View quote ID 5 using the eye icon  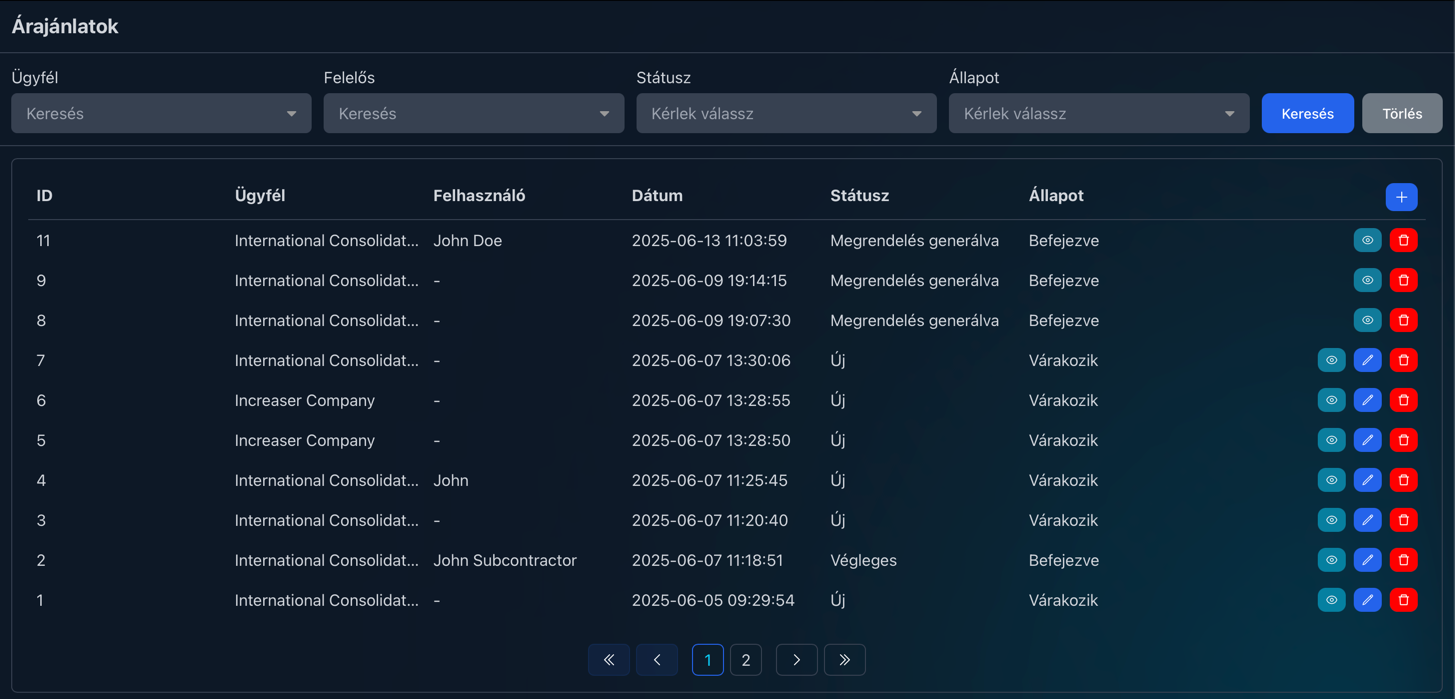(1331, 440)
